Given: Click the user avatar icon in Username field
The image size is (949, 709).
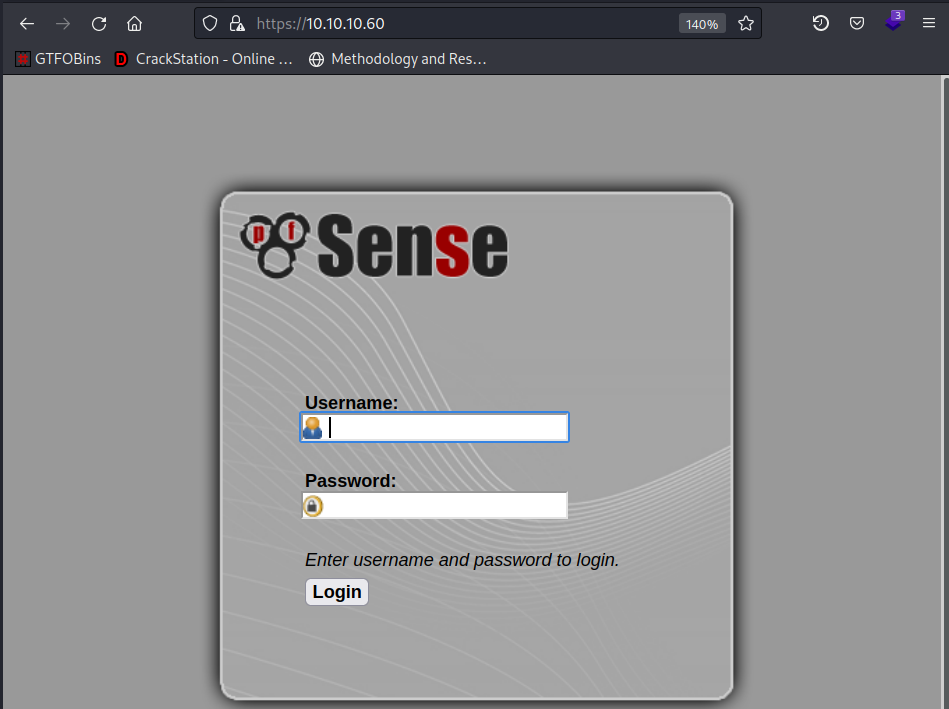Looking at the screenshot, I should click(312, 427).
